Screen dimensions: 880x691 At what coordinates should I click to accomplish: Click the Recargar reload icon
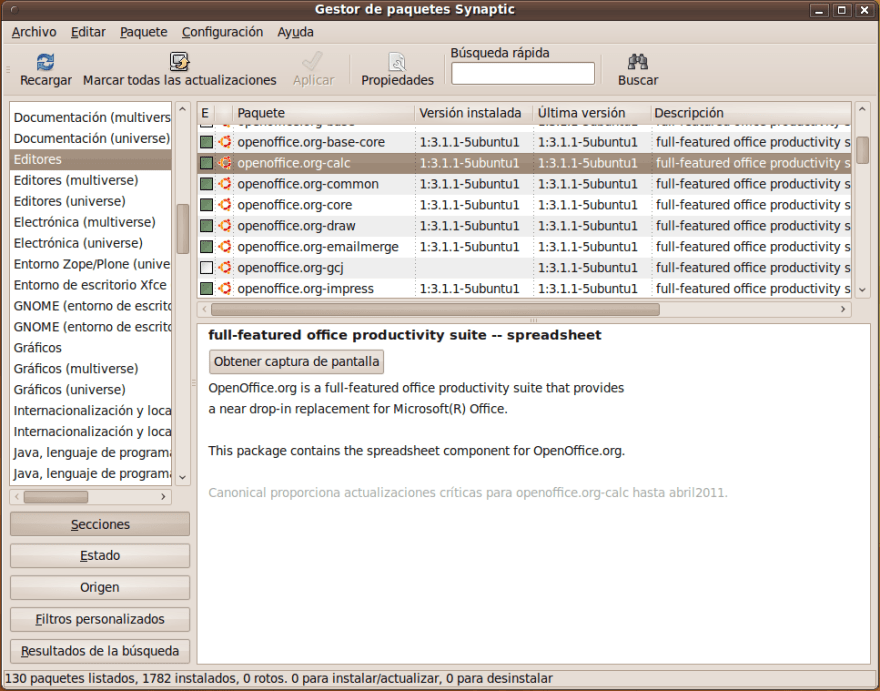(x=45, y=62)
